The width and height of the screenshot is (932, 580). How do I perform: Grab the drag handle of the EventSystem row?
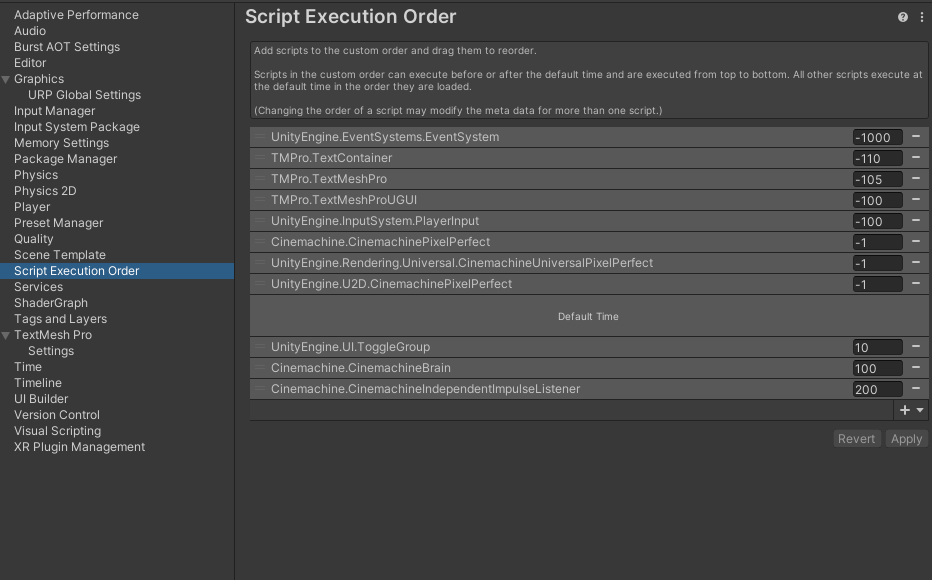click(x=260, y=137)
